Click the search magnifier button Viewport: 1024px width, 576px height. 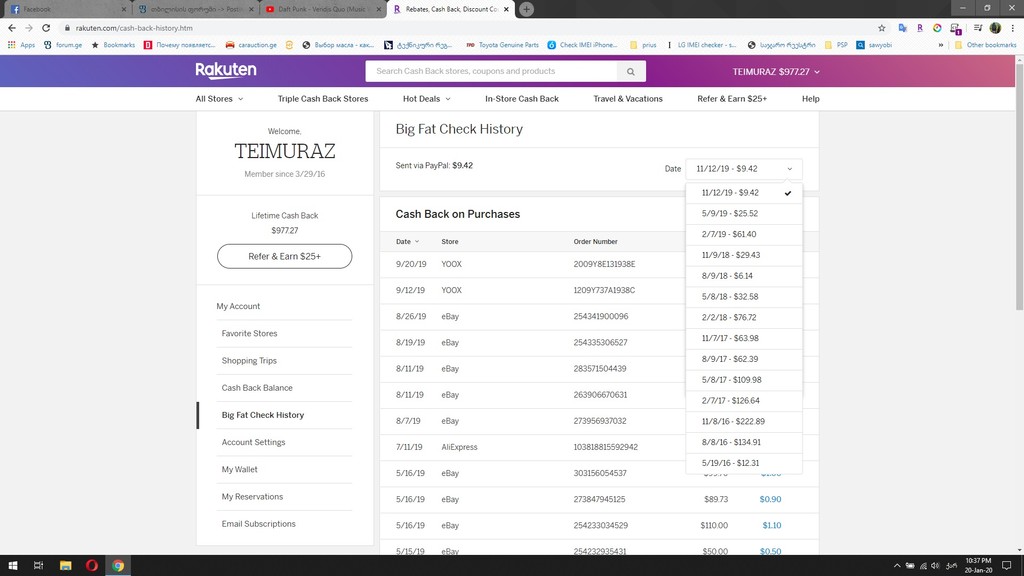631,71
